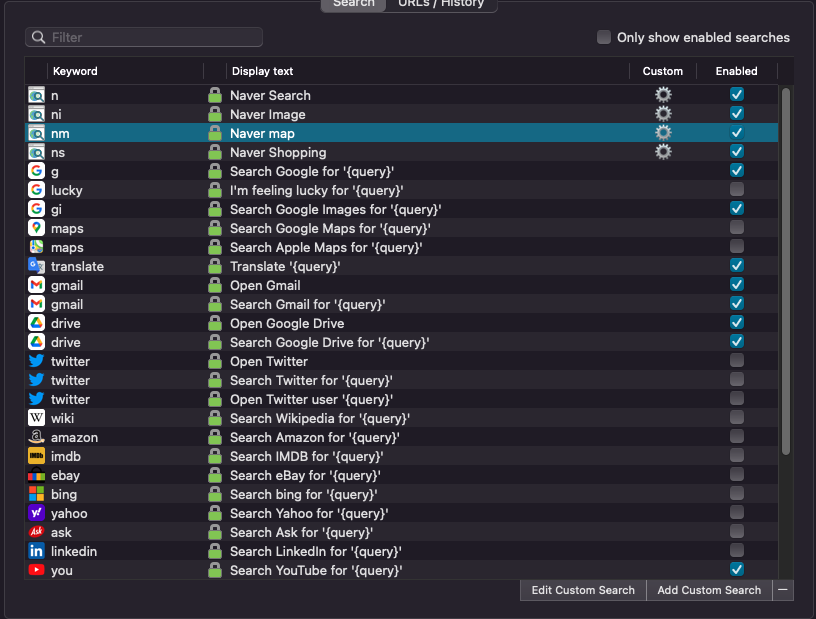Click Edit Custom Search button

583,590
